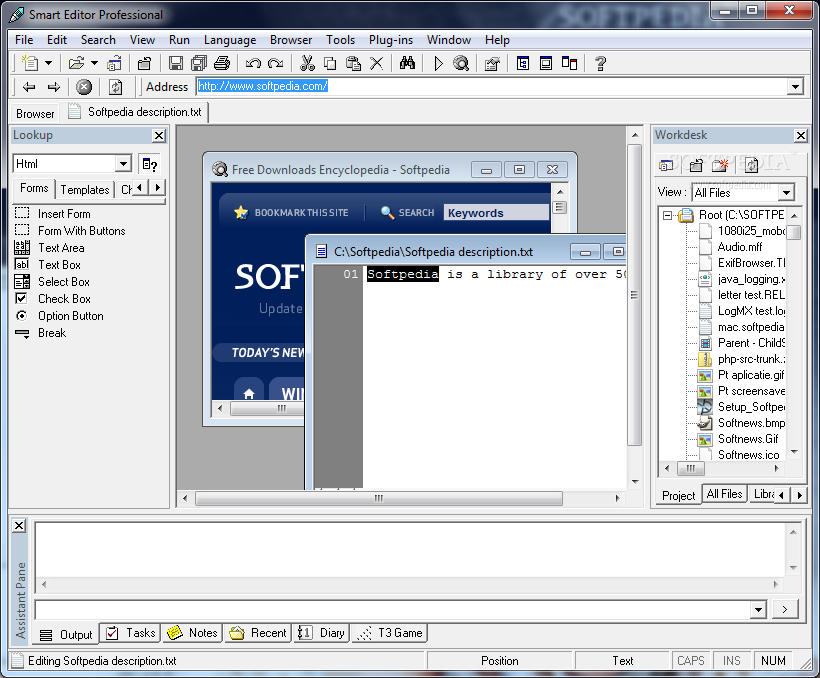Click the Assistant Pane go arrow button
Viewport: 820px width, 678px height.
tap(784, 609)
